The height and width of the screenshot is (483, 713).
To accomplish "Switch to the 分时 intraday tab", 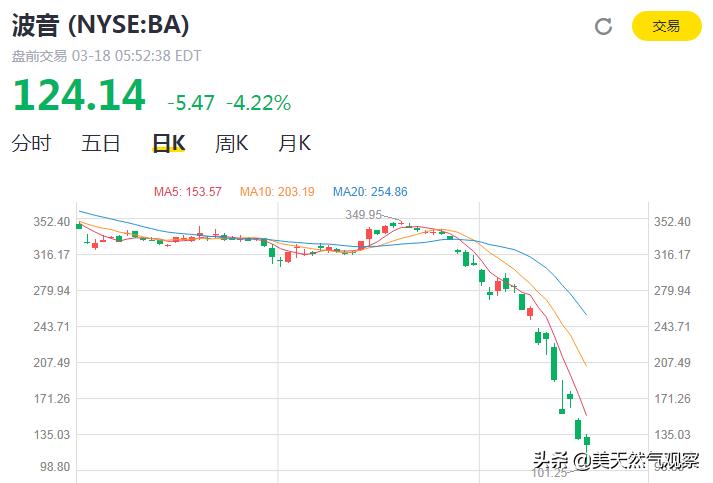I will click(x=31, y=143).
